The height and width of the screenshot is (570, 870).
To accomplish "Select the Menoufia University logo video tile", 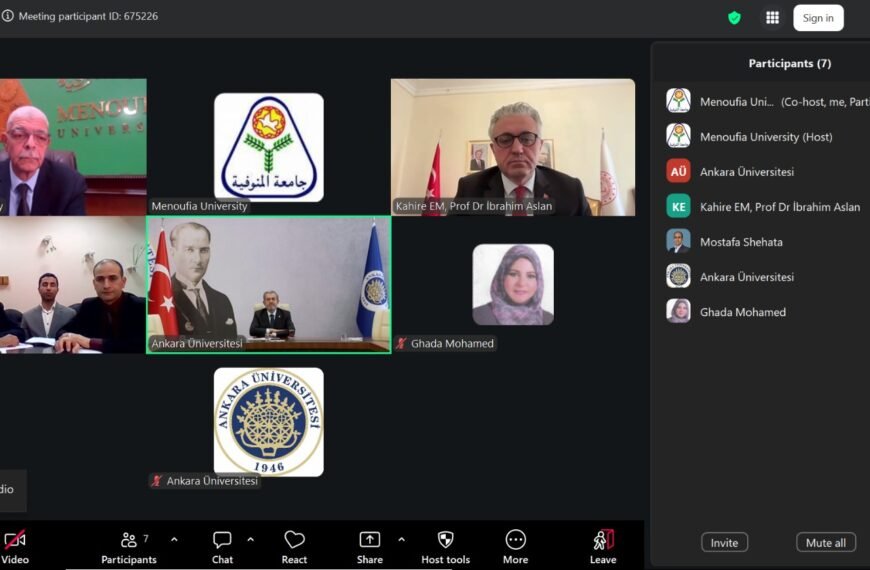I will [269, 147].
